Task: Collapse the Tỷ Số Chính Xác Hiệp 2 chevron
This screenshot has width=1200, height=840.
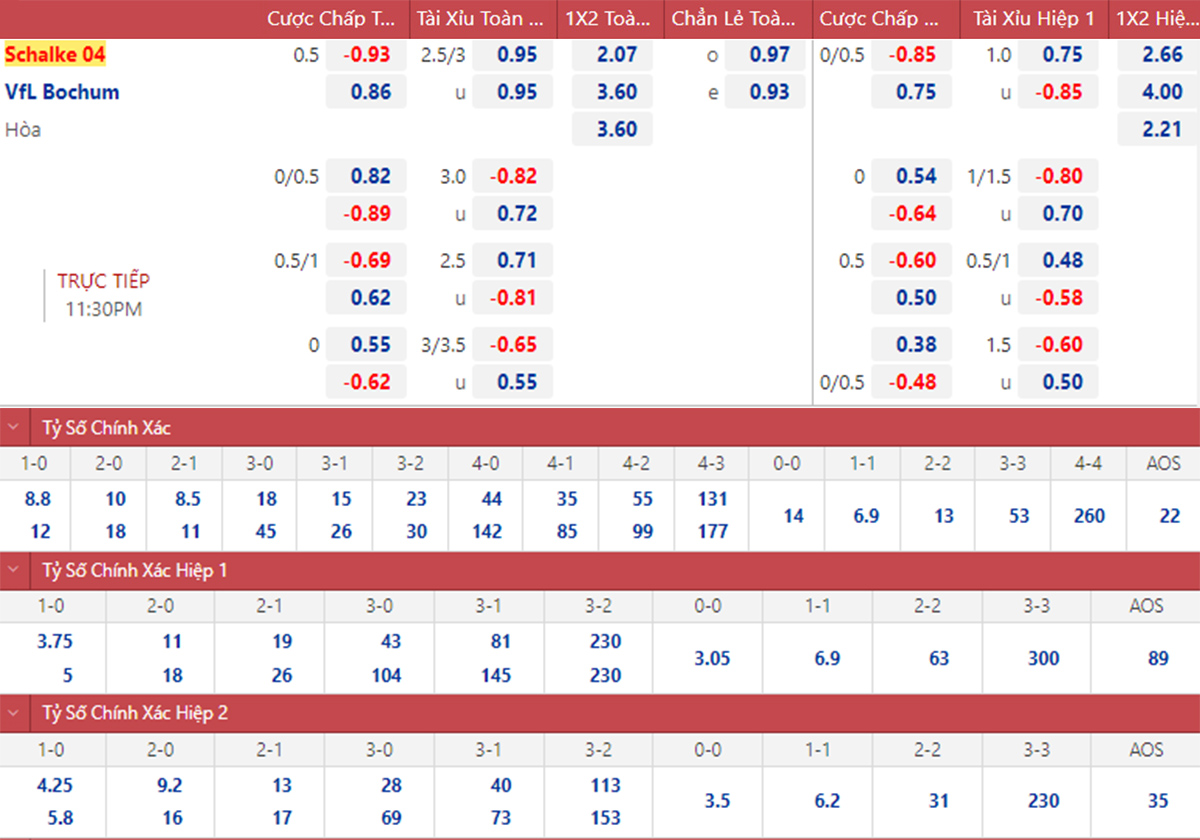Action: point(13,713)
